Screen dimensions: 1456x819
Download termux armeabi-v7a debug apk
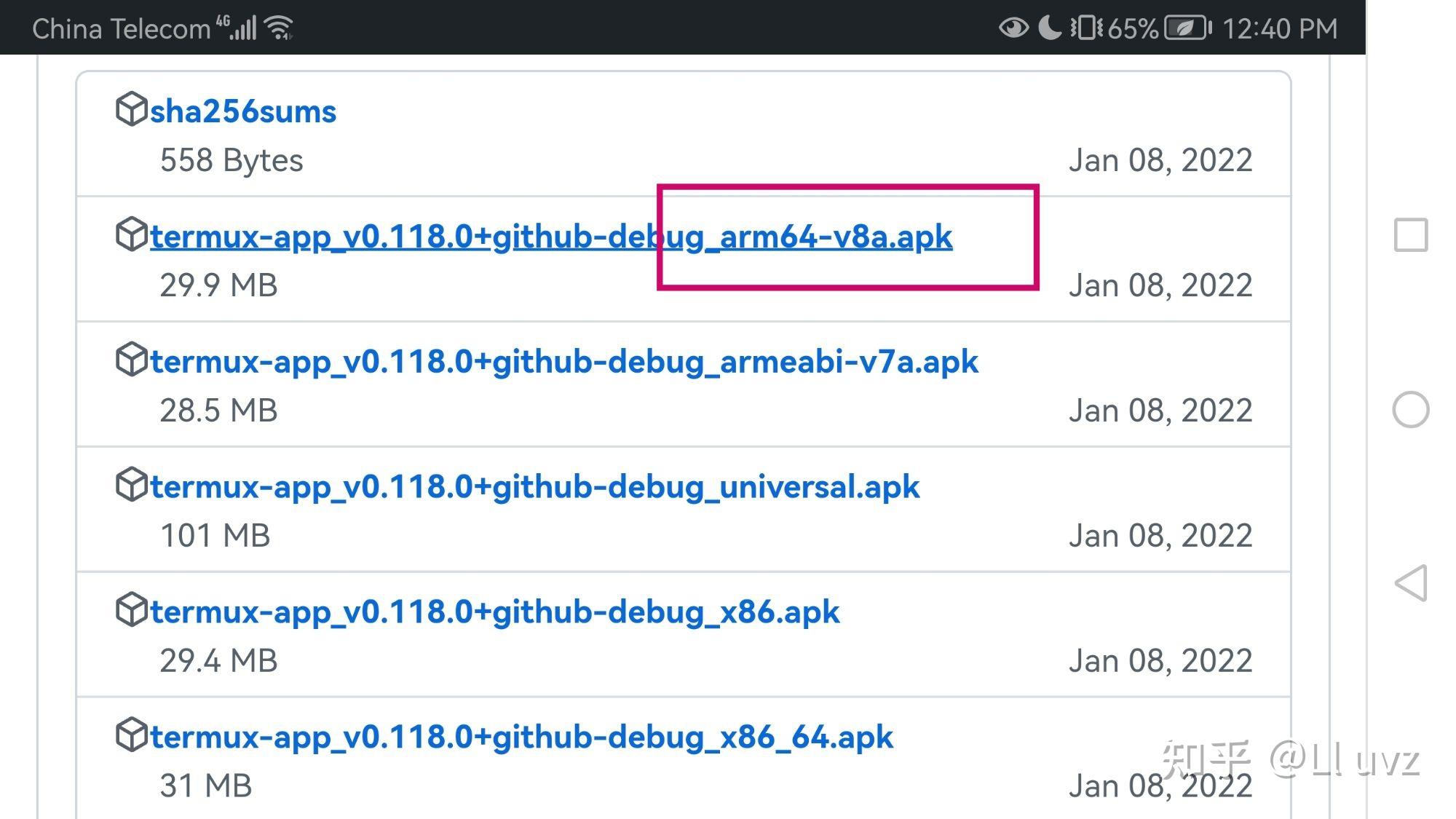click(x=564, y=362)
